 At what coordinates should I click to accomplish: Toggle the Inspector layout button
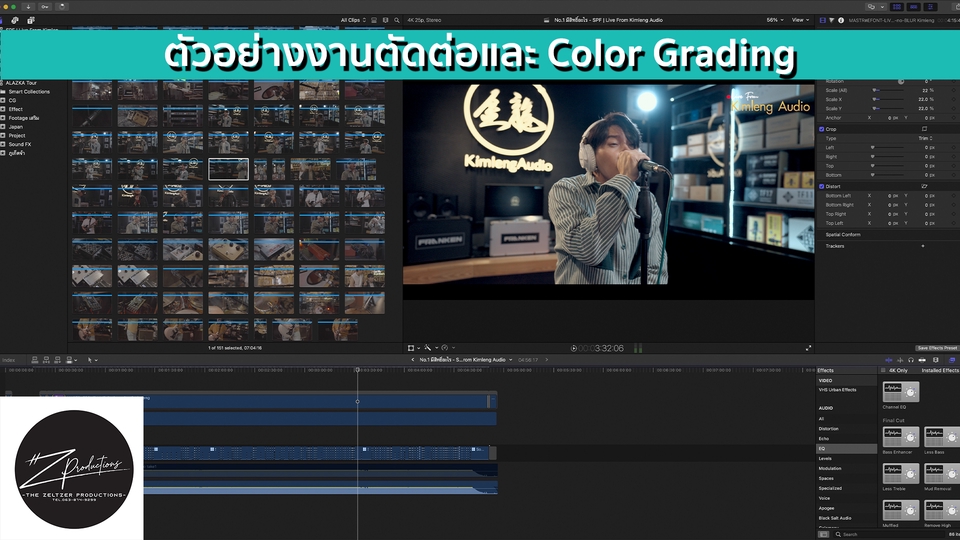(x=930, y=7)
